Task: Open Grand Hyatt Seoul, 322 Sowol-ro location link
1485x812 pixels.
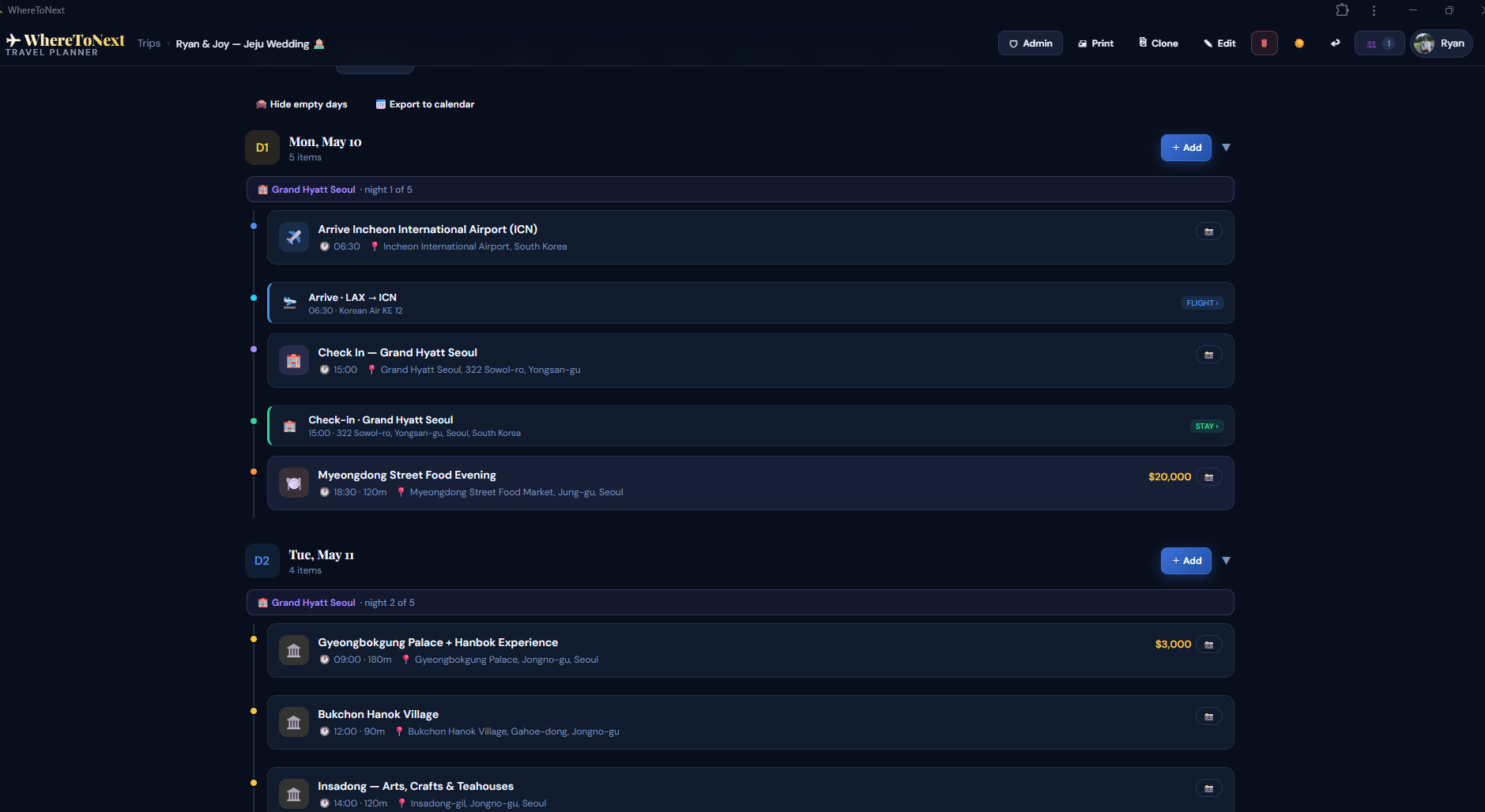Action: (480, 370)
